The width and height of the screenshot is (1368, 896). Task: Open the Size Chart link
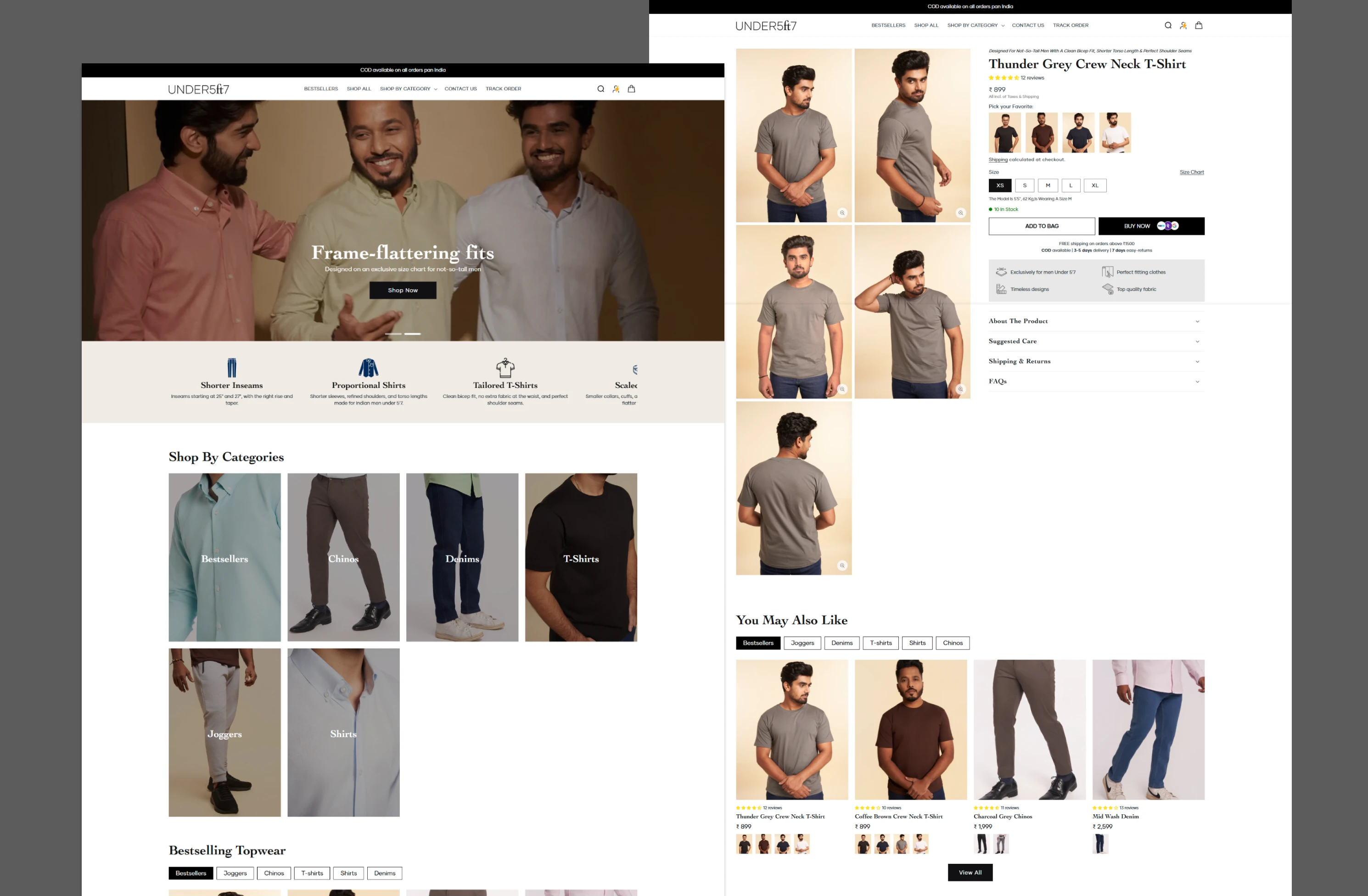click(x=1191, y=173)
